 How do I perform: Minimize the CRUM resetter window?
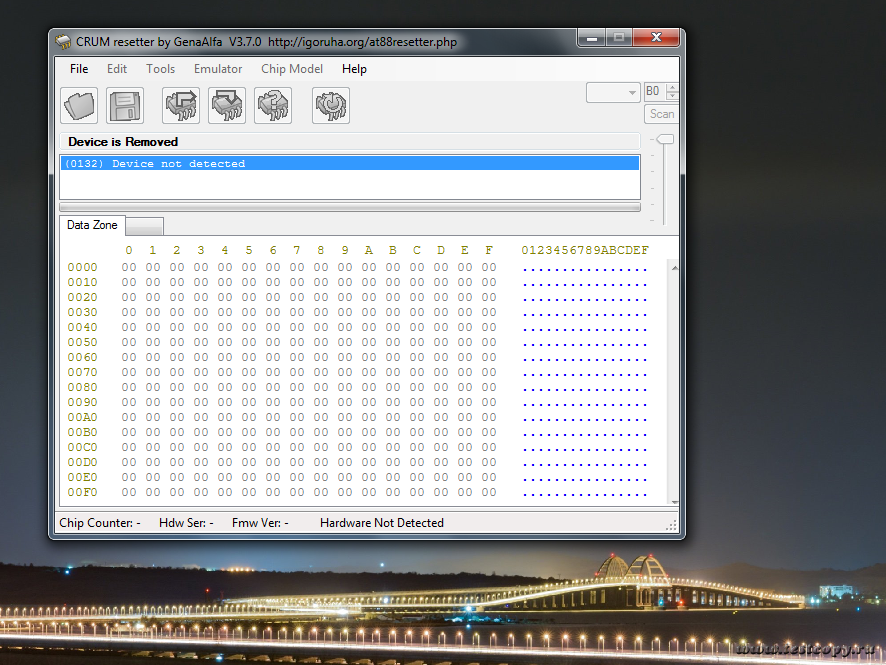coord(592,38)
